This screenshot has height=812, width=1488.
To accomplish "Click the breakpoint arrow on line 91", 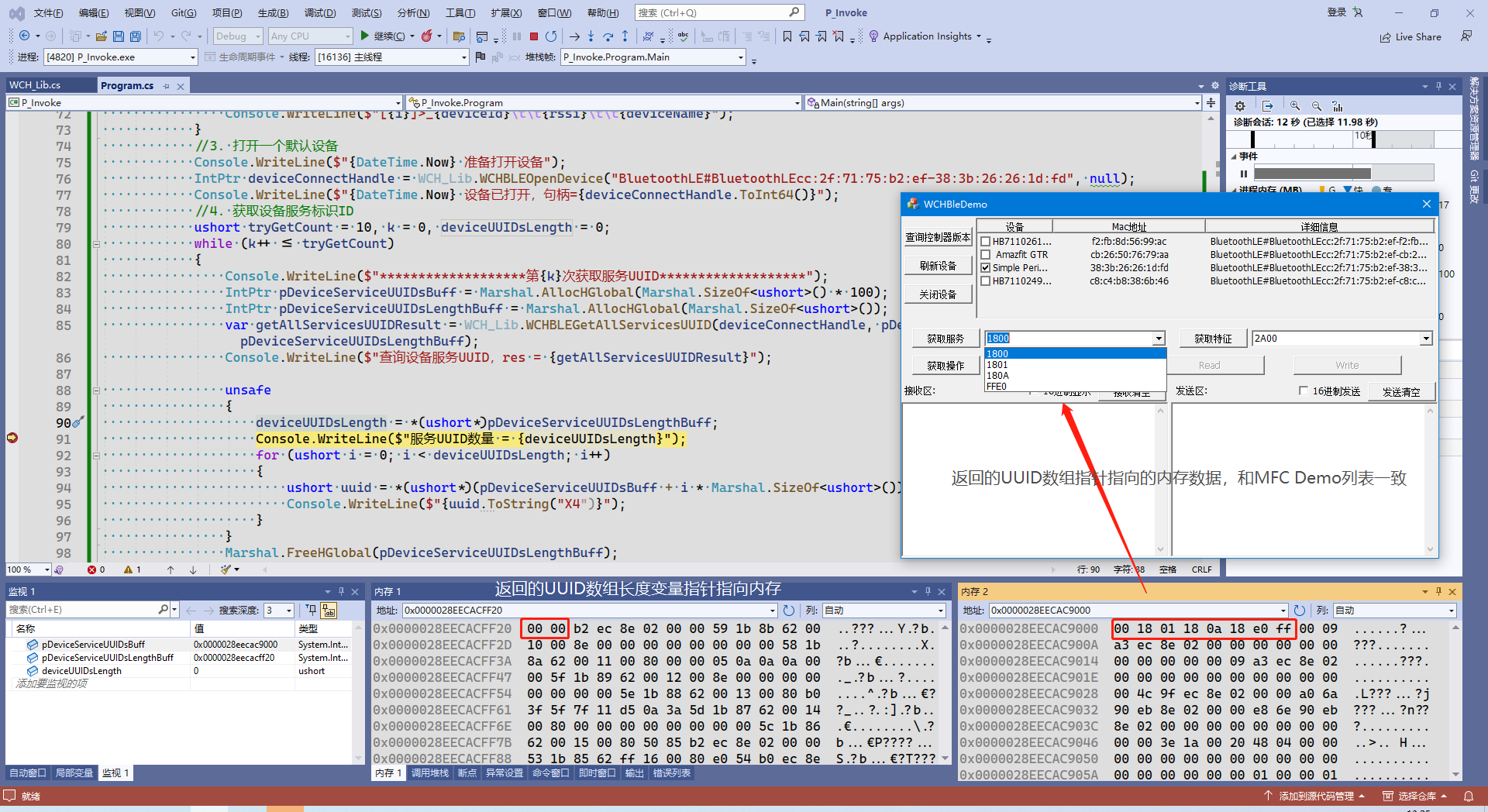I will point(12,438).
